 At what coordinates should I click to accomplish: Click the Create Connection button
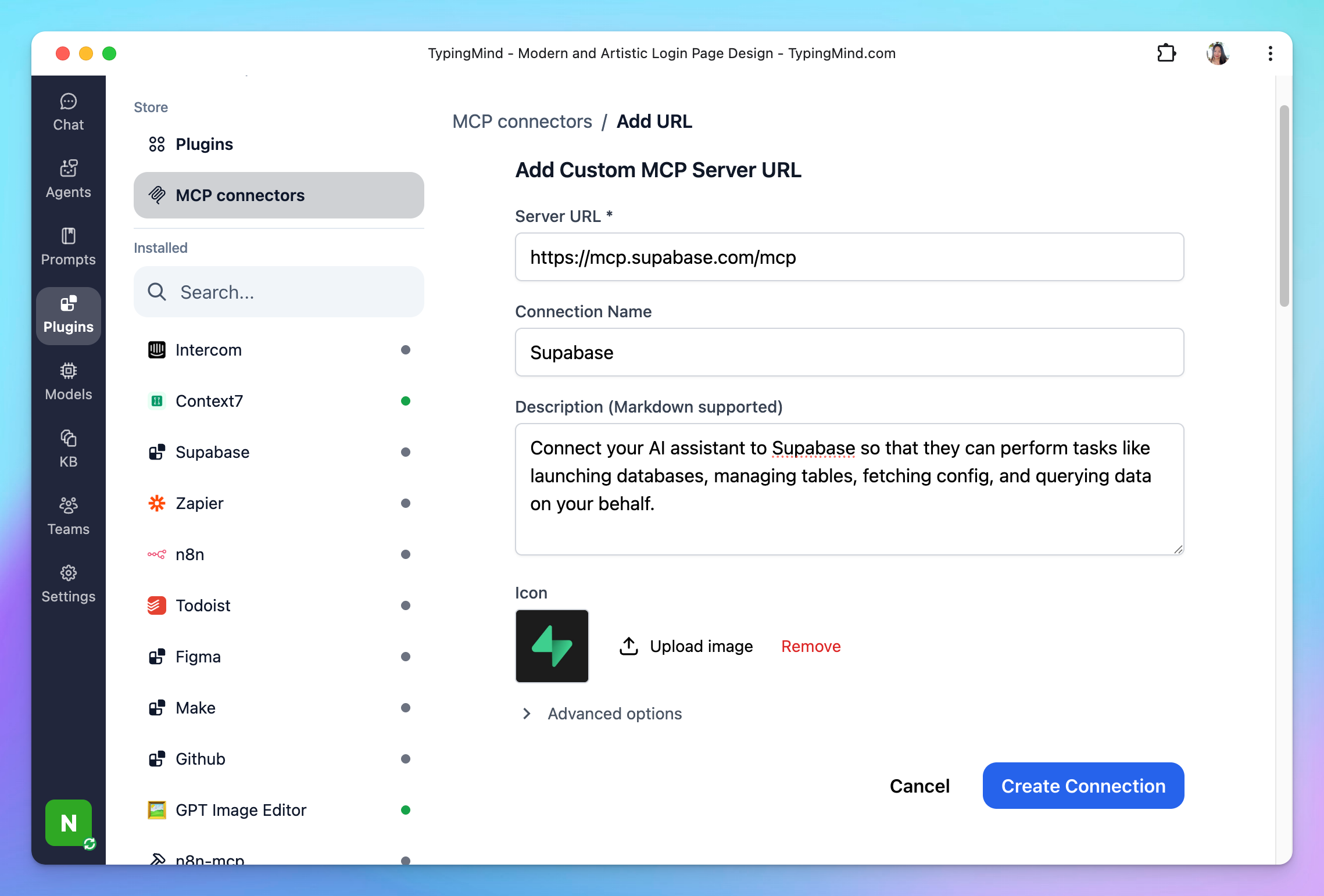click(1083, 786)
